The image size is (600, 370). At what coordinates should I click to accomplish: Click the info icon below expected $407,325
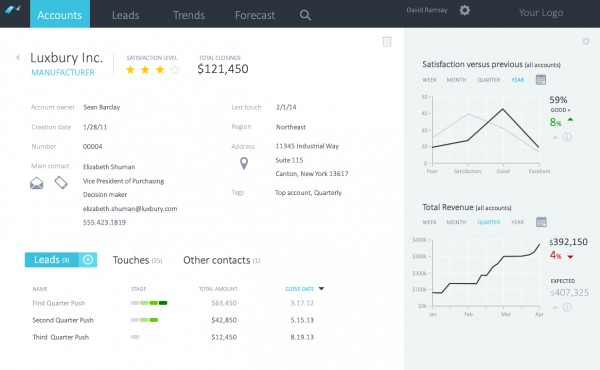[567, 307]
